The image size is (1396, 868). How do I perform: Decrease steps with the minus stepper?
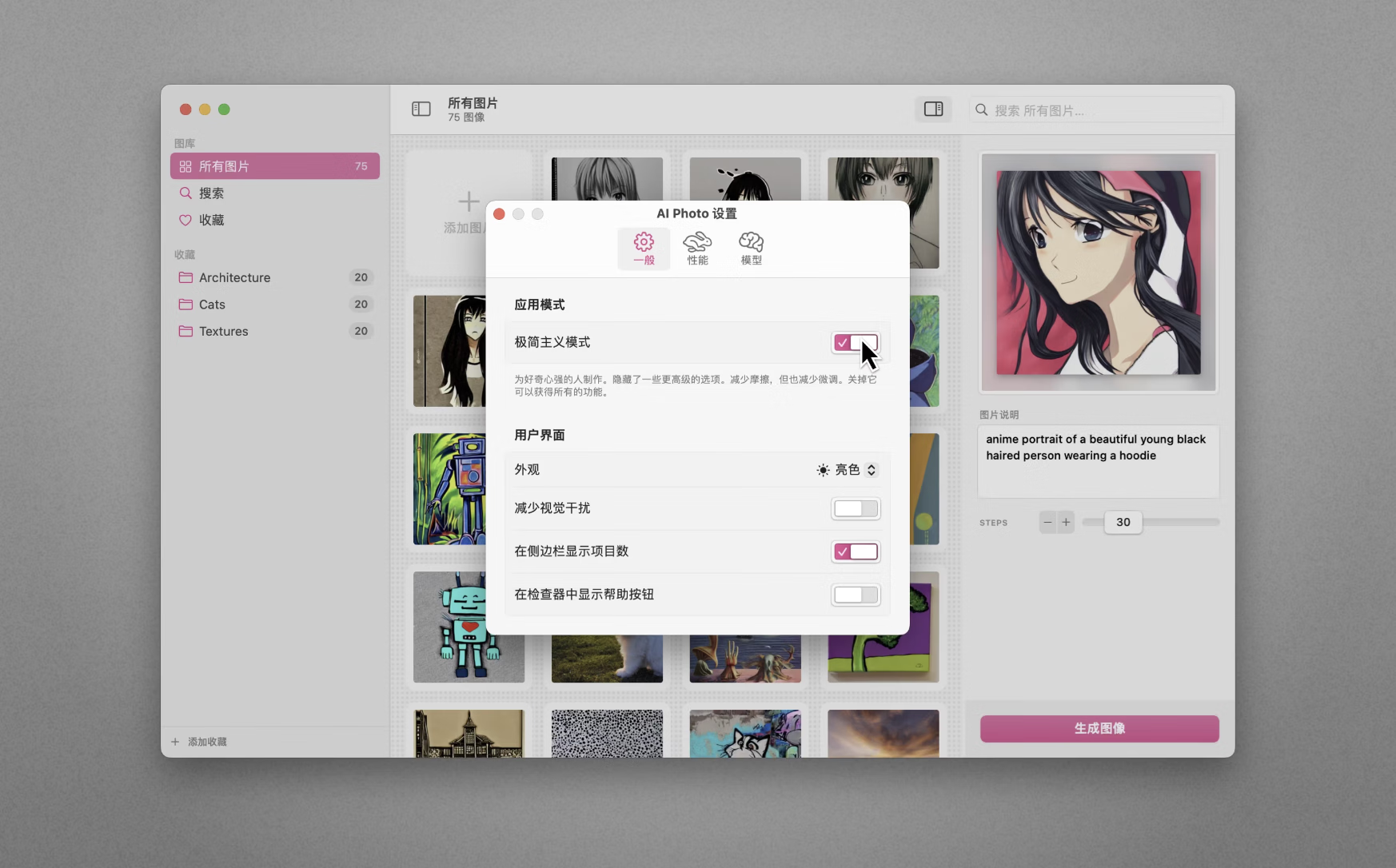[x=1047, y=522]
